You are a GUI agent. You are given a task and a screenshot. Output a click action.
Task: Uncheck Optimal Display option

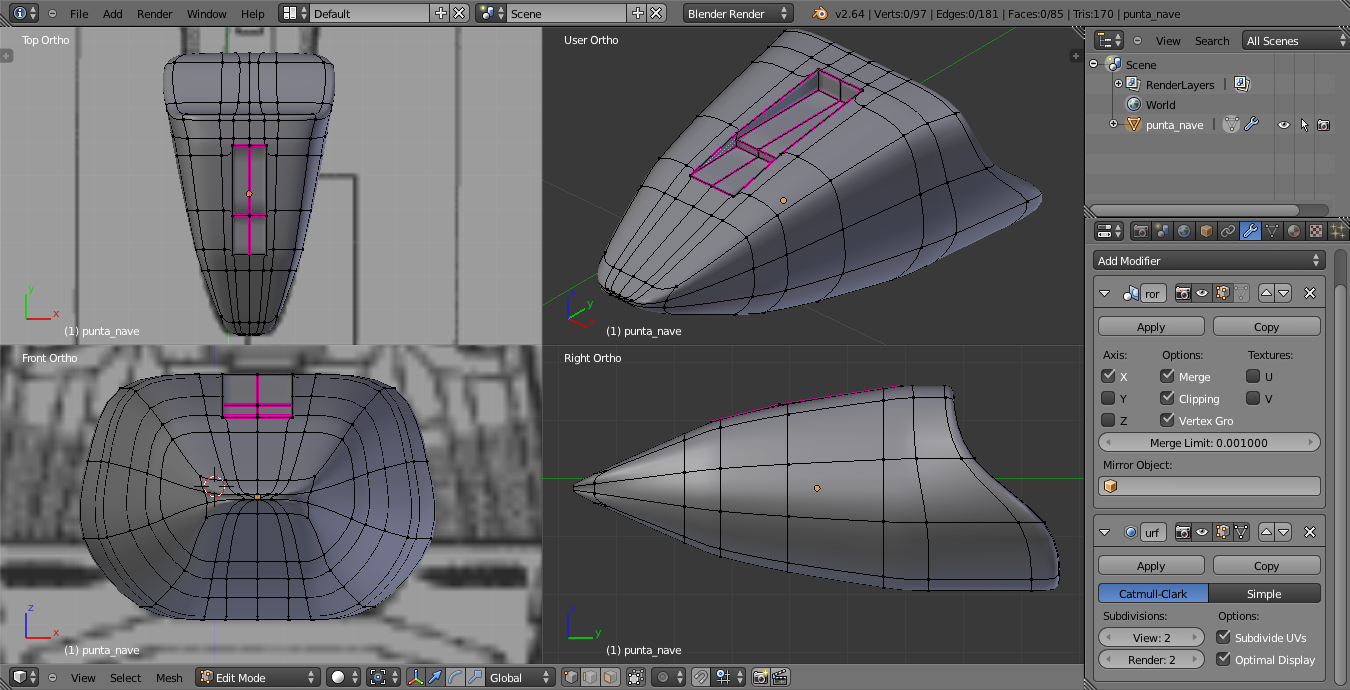(1223, 659)
